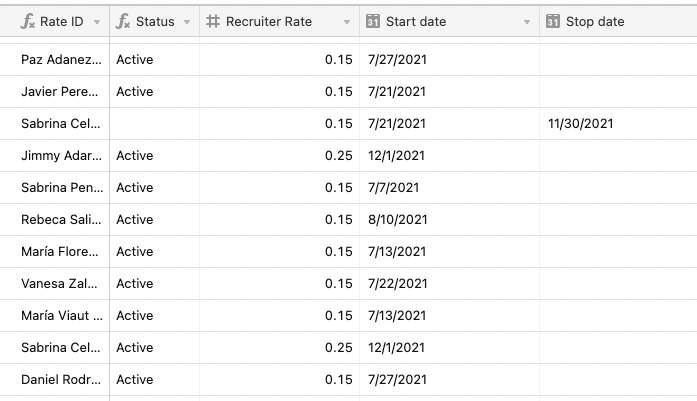Click the formula icon beside Status header
This screenshot has height=401, width=697.
pyautogui.click(x=123, y=21)
